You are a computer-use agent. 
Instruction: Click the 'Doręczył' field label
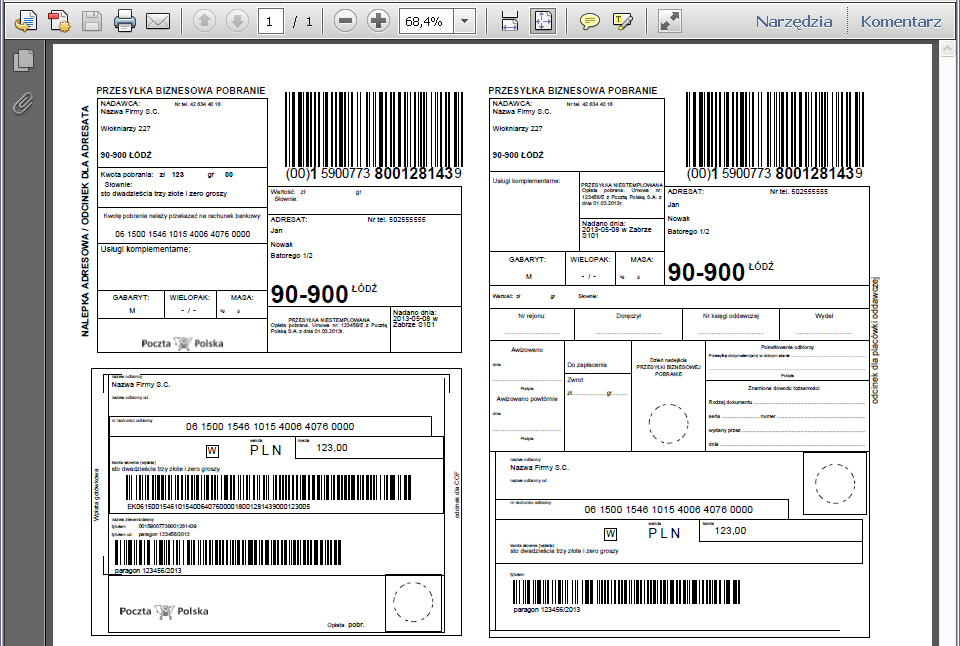628,316
